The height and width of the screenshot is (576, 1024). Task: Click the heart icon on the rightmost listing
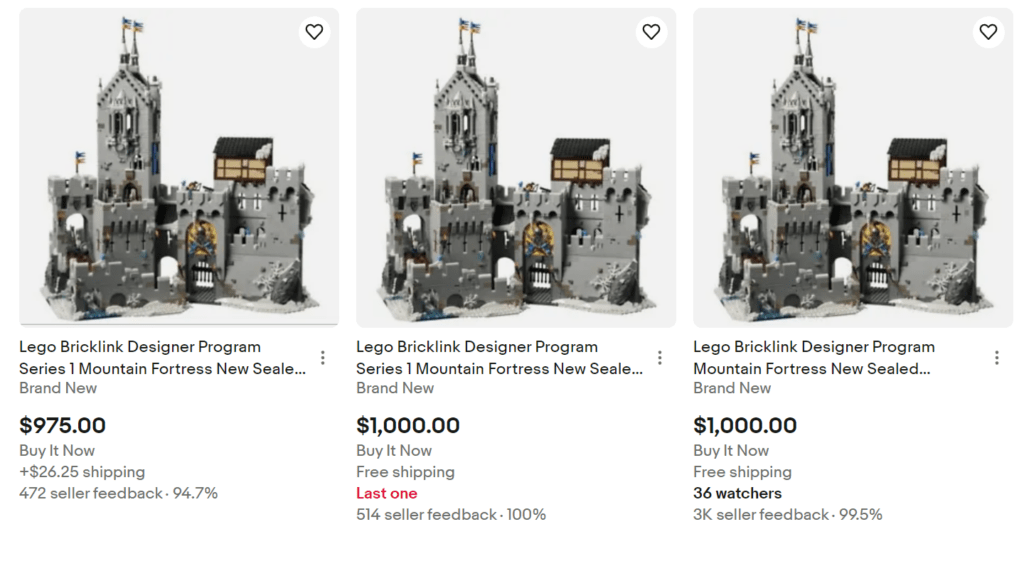click(988, 31)
